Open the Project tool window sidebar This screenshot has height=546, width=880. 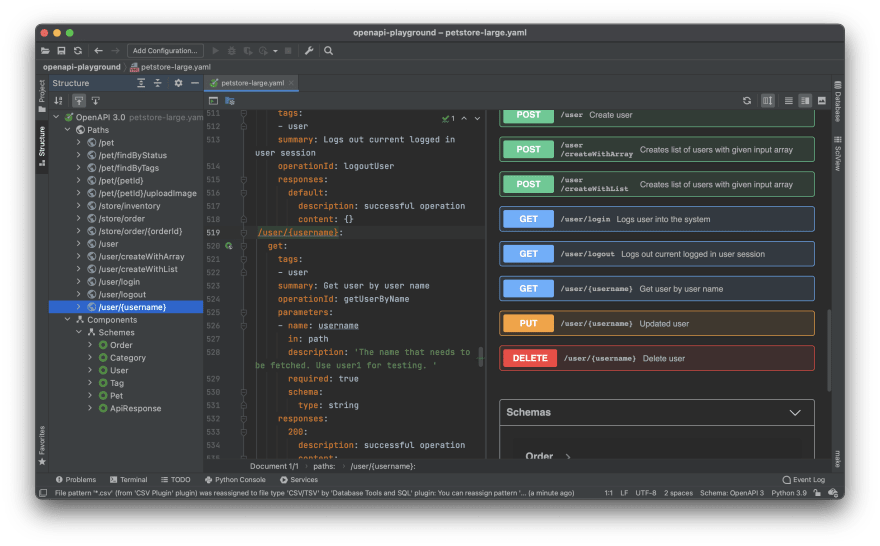click(42, 95)
